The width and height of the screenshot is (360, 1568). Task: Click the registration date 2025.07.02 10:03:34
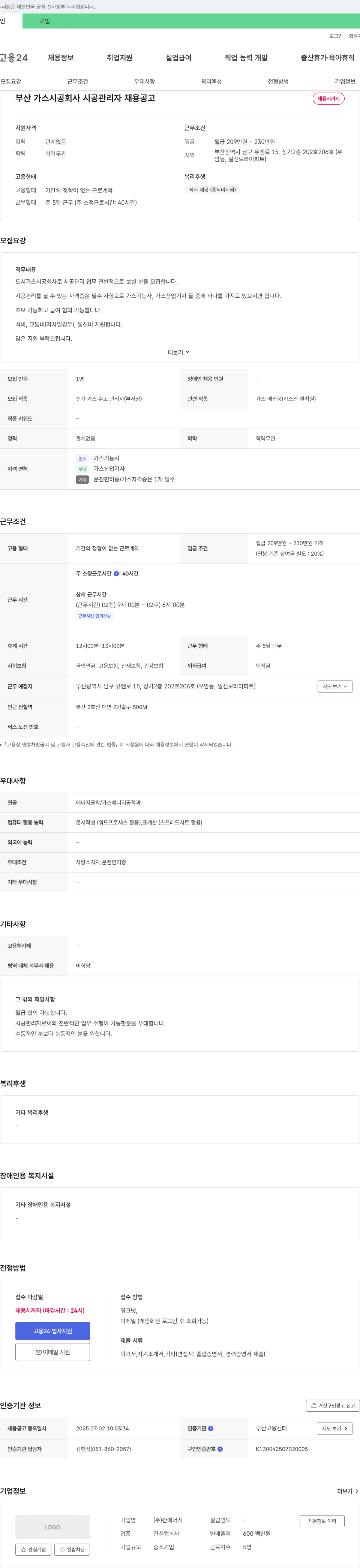[x=102, y=1428]
